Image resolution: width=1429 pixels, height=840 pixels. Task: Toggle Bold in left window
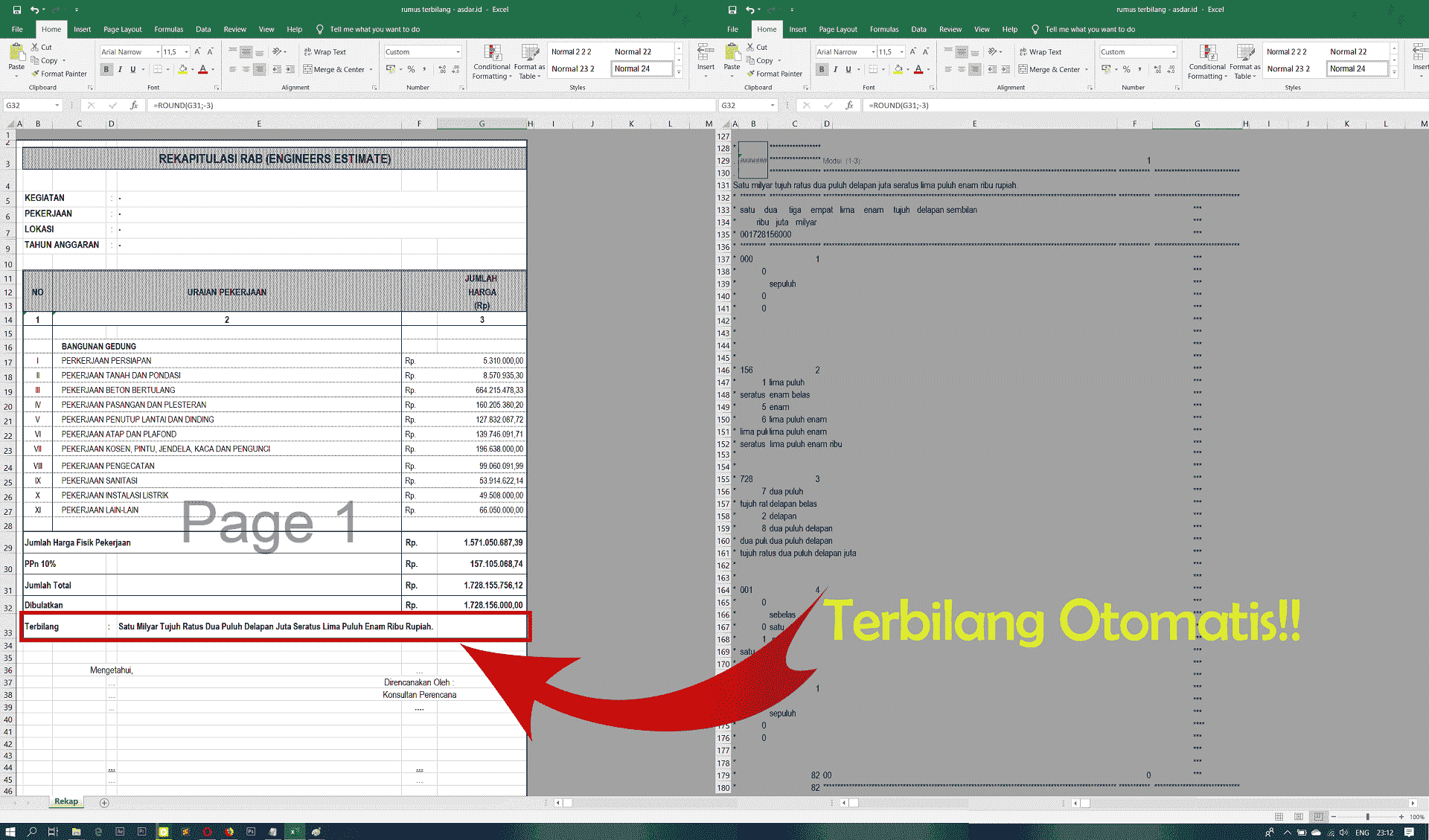tap(106, 69)
